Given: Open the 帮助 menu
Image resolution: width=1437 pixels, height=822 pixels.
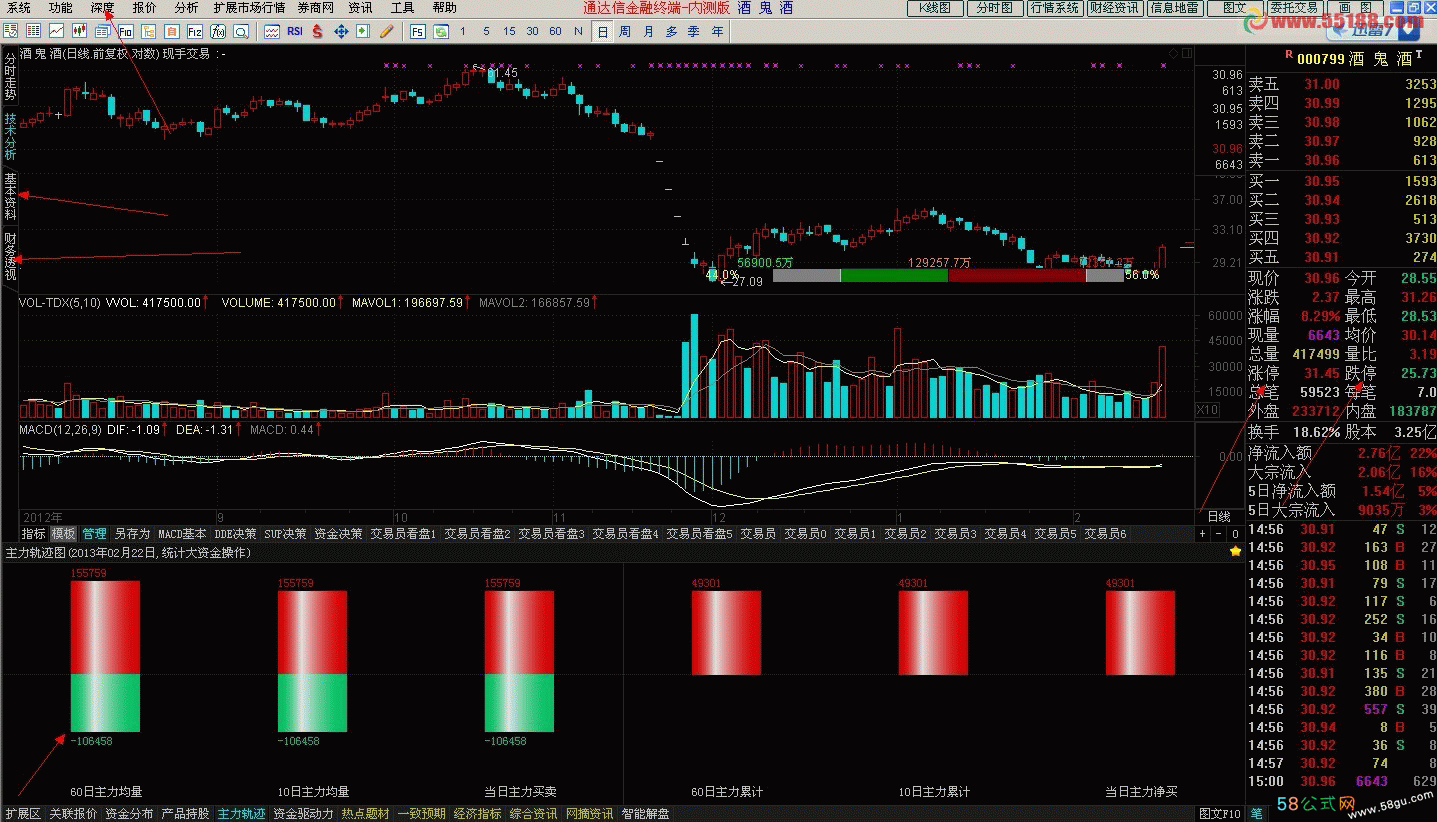Looking at the screenshot, I should click(x=445, y=8).
